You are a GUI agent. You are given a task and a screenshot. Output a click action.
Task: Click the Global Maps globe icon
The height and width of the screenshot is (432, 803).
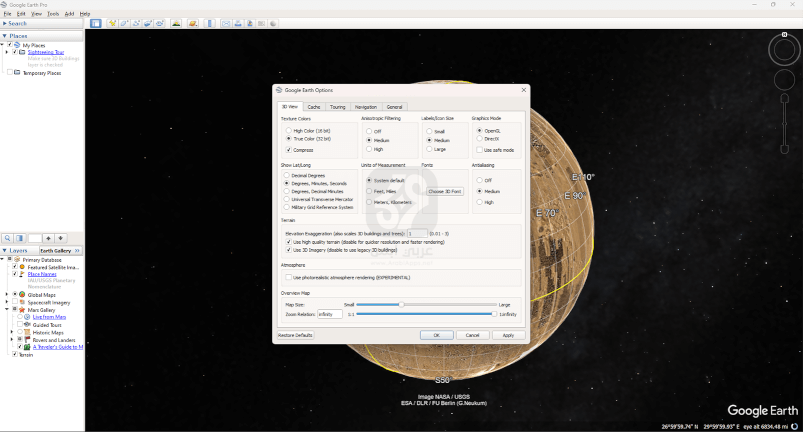22,295
